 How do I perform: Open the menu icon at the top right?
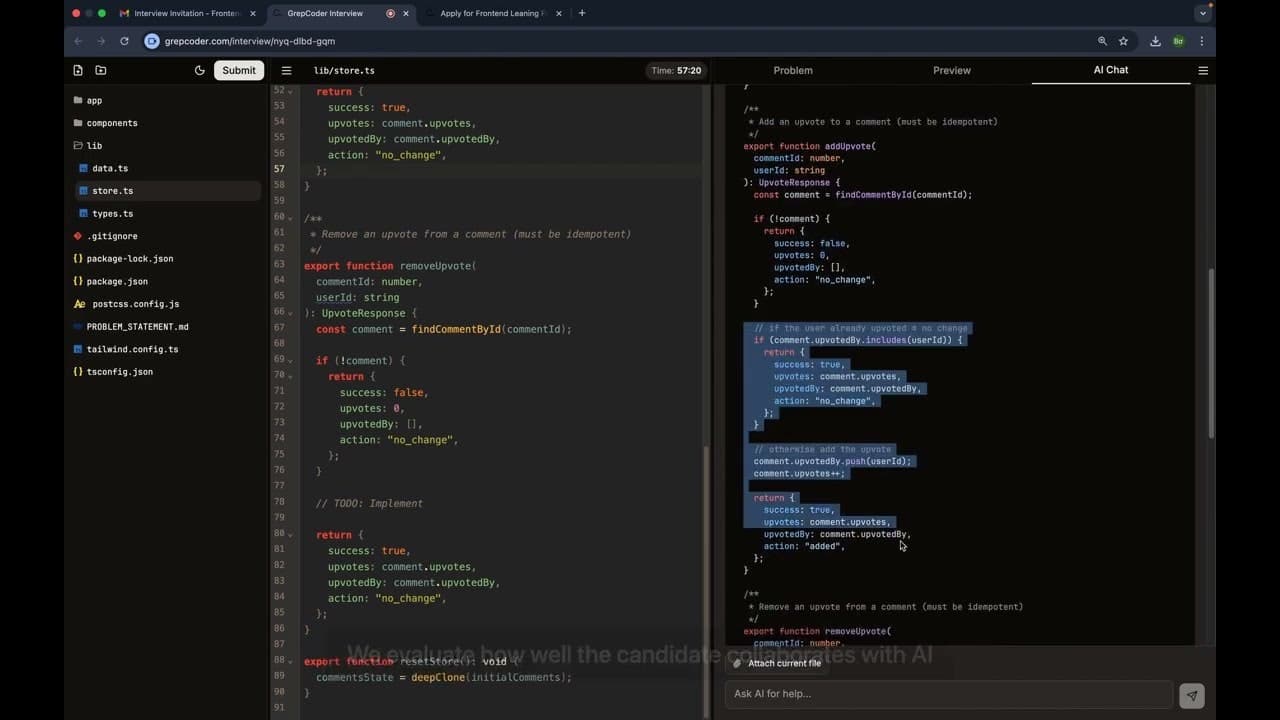[x=1203, y=70]
